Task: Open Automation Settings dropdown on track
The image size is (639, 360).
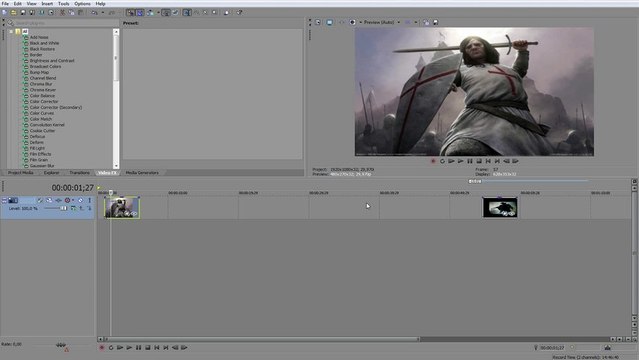Action: (73, 200)
